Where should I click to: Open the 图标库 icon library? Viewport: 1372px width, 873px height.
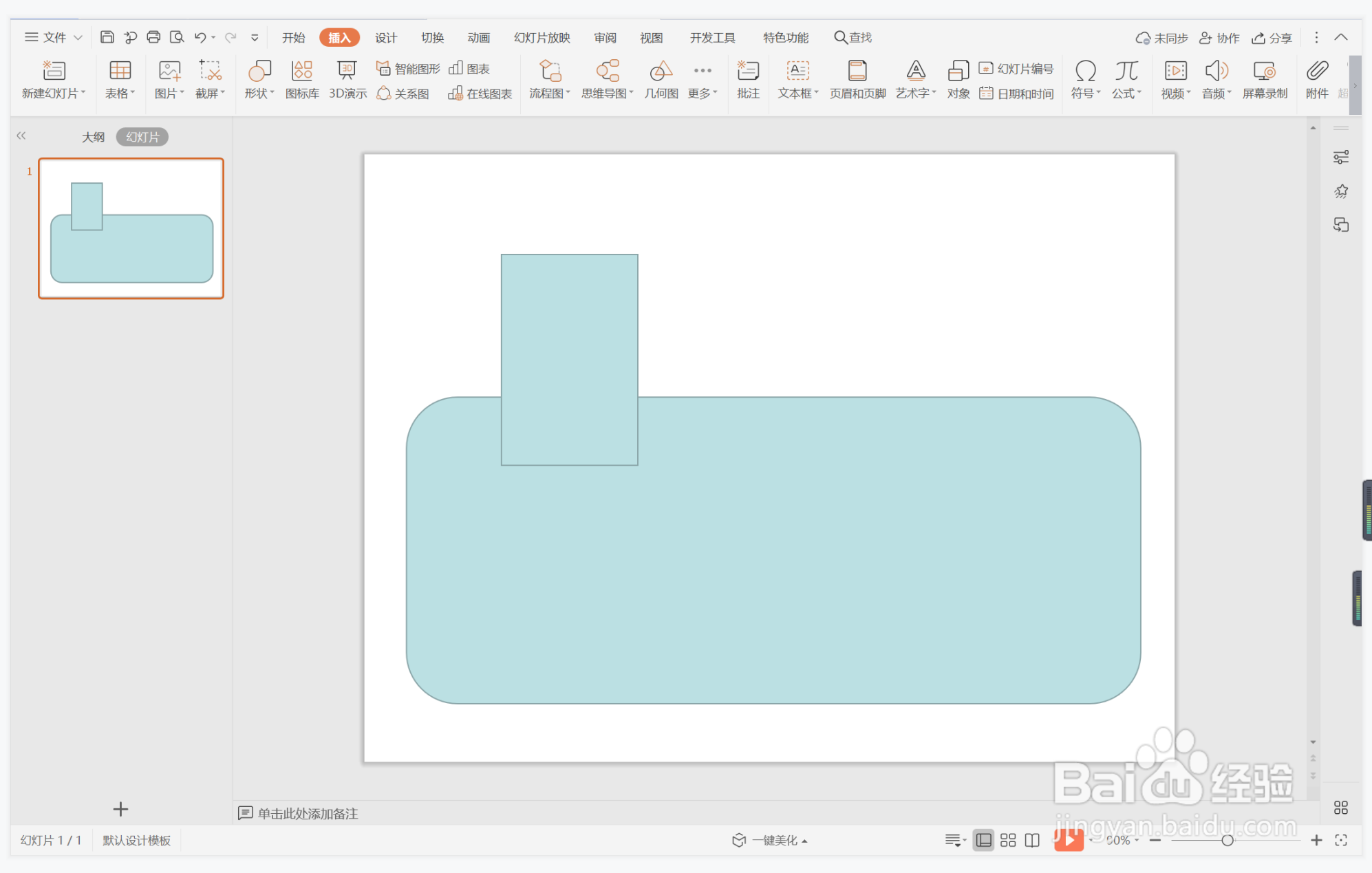(301, 71)
